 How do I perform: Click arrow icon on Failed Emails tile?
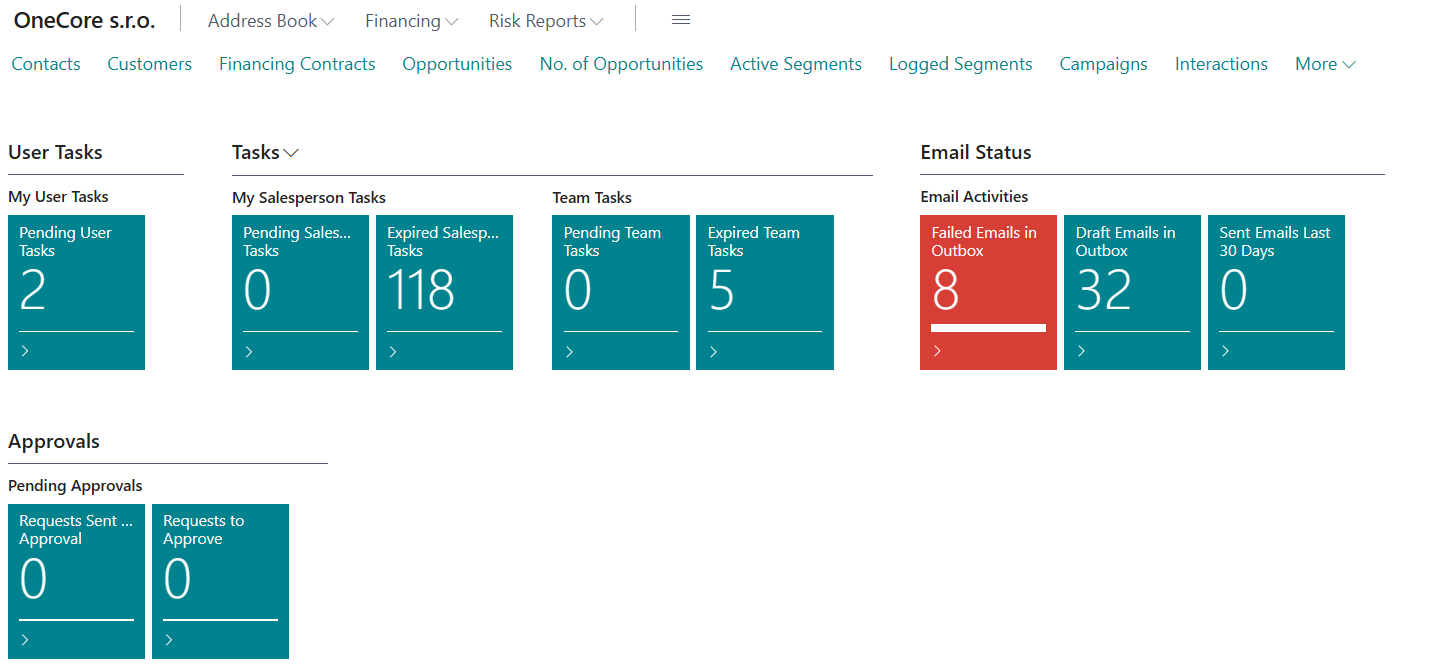pyautogui.click(x=937, y=351)
